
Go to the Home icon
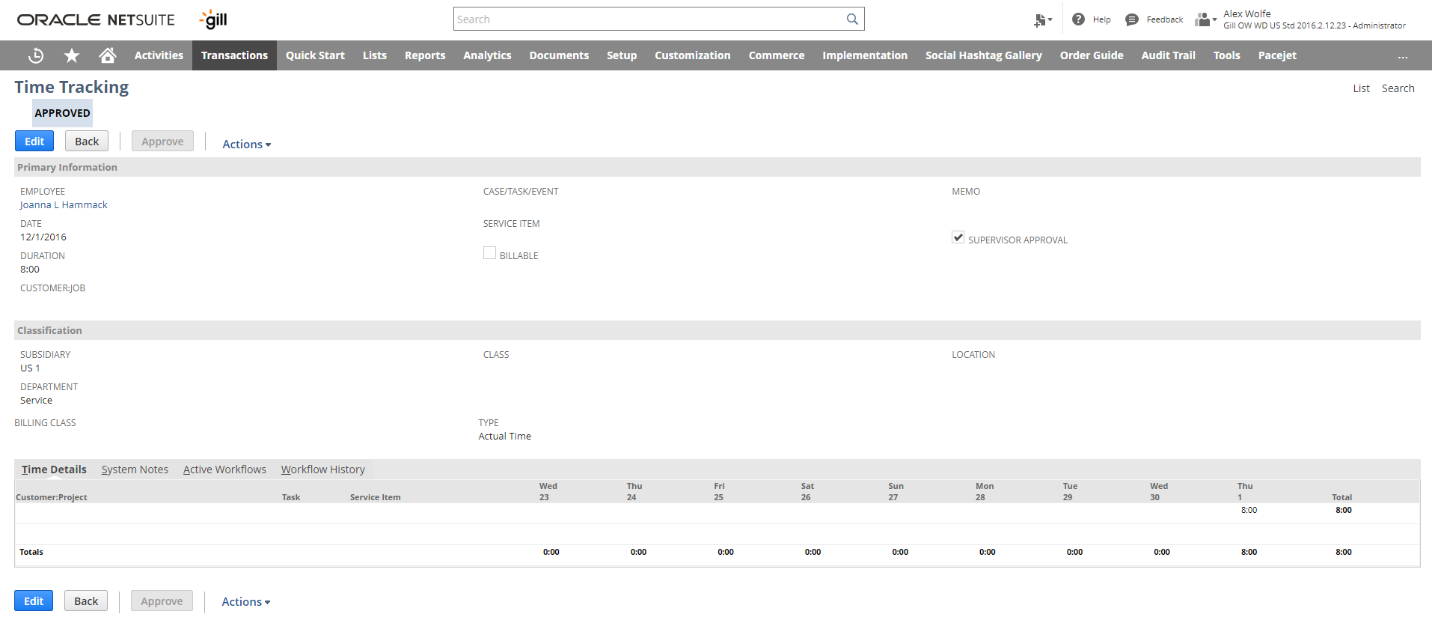click(x=107, y=56)
